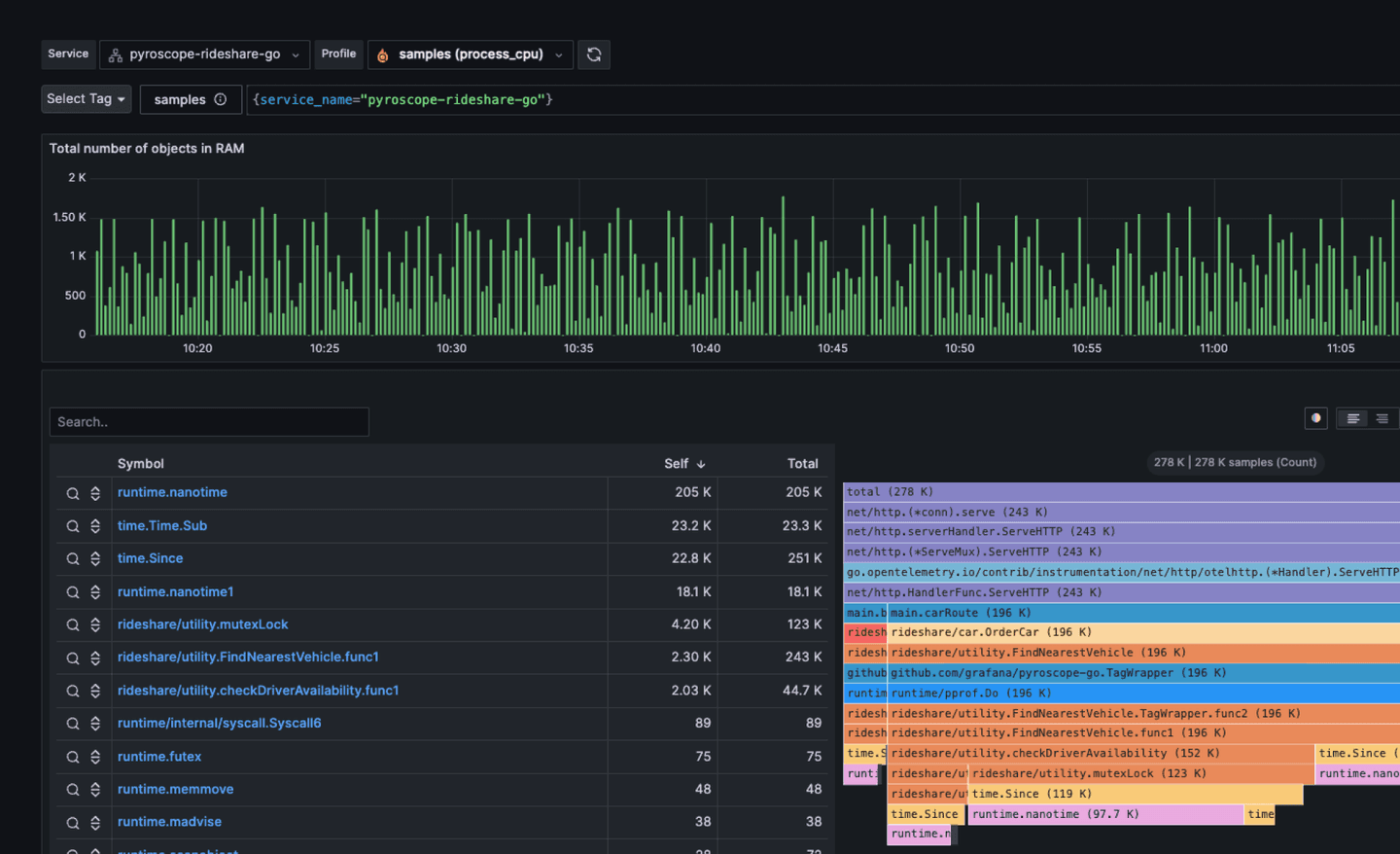Image resolution: width=1400 pixels, height=854 pixels.
Task: Expand the Select Tag dropdown
Action: click(x=87, y=99)
